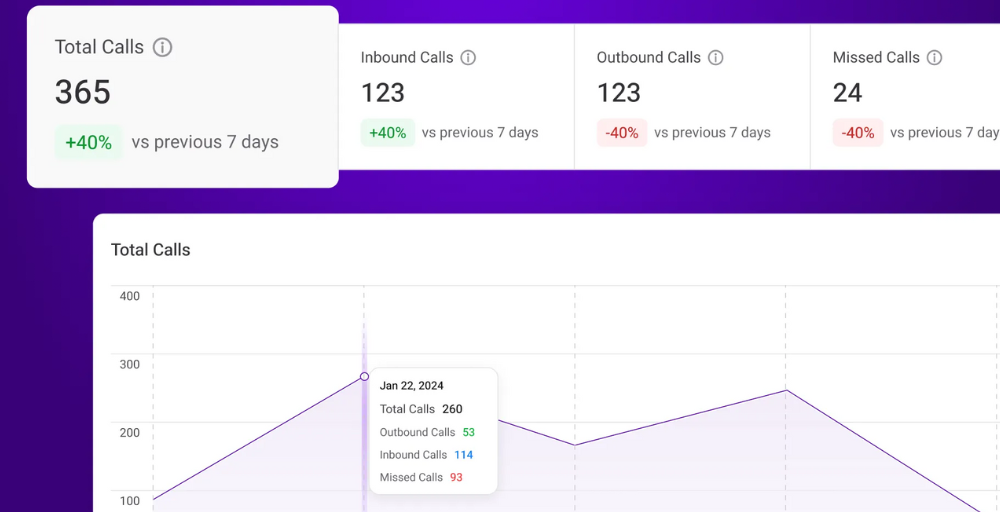
Task: Click the +40% badge under Inbound Calls
Action: tap(388, 133)
